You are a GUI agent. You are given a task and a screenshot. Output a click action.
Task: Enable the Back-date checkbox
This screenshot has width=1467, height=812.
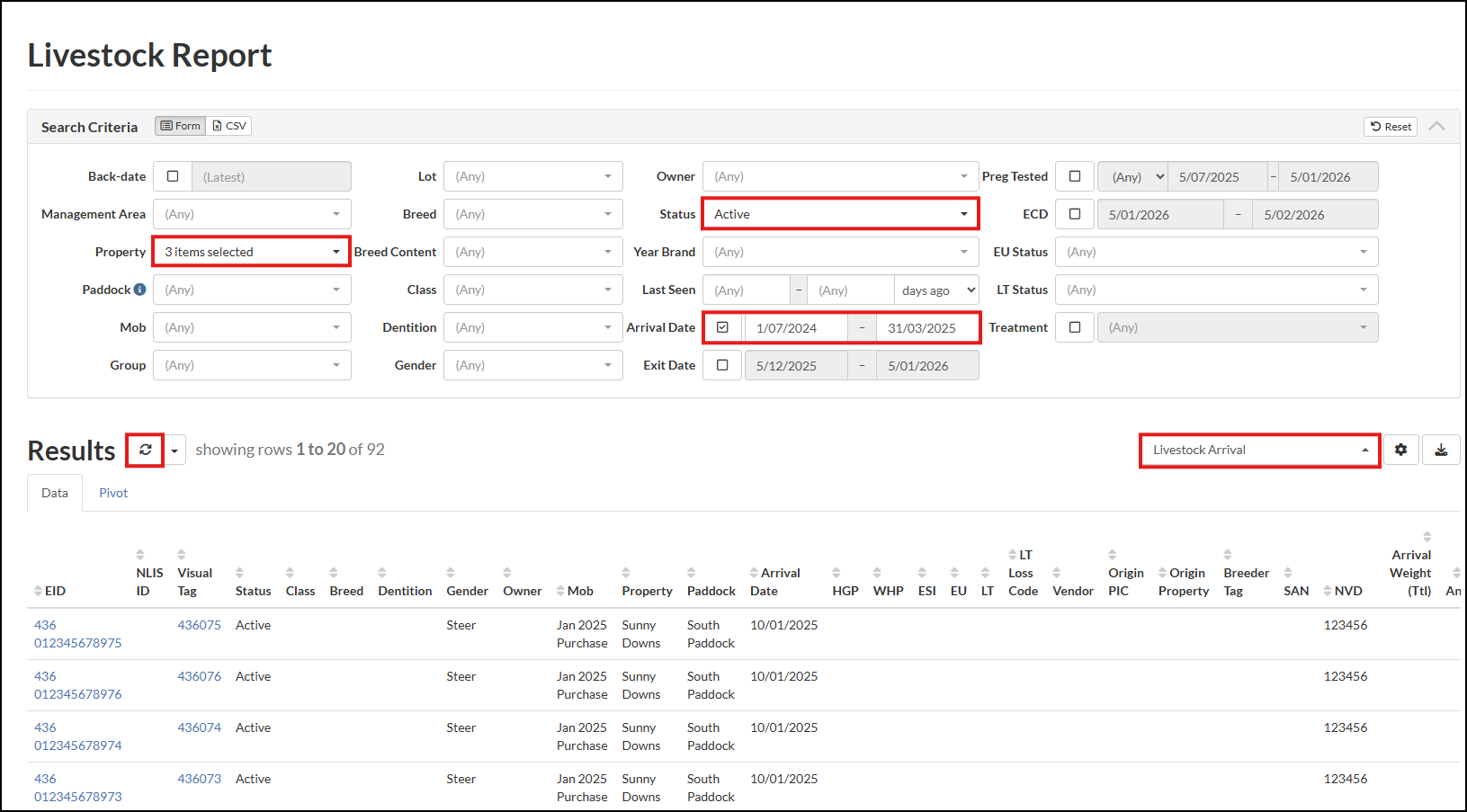point(173,177)
